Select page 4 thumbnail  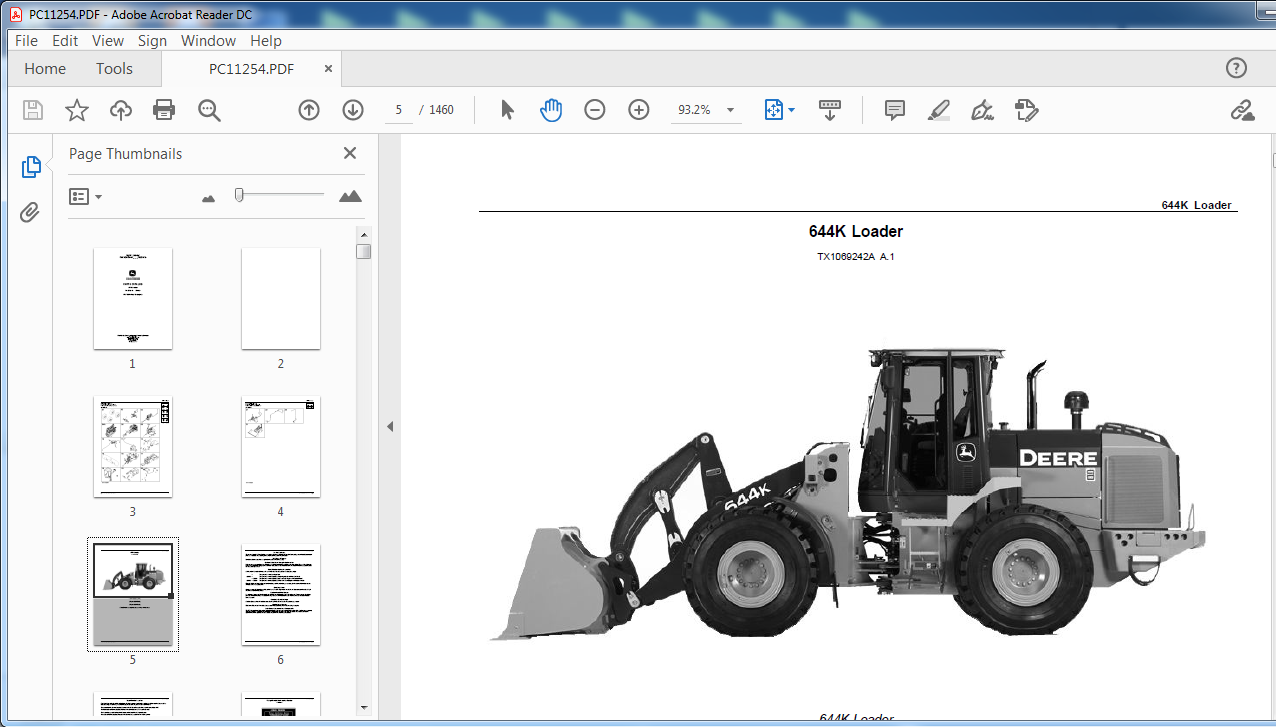coord(281,447)
